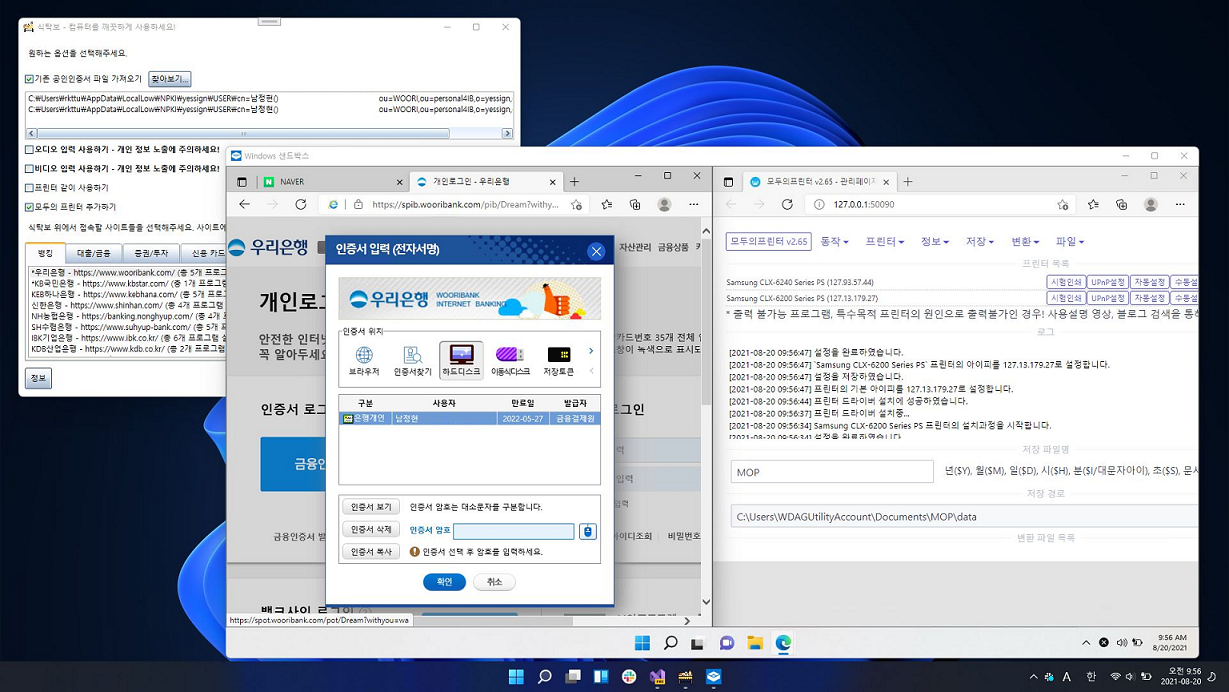Click the 찾아보기... browse button

(170, 79)
